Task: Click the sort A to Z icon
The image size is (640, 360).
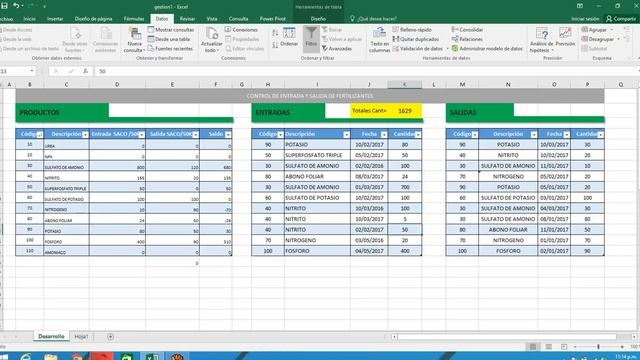Action: pos(275,33)
